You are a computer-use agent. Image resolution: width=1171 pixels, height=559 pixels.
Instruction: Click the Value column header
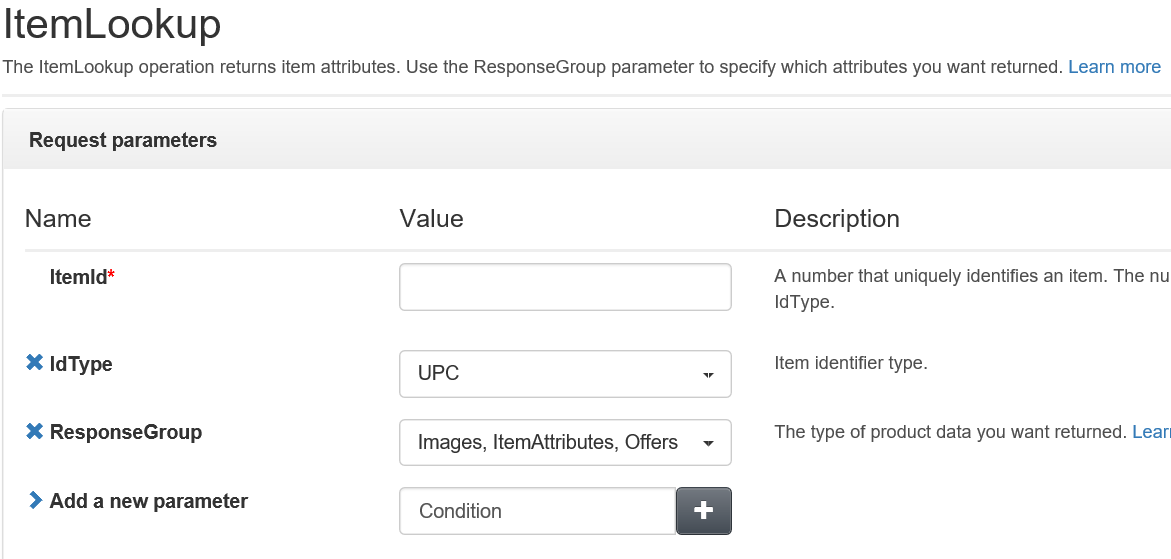(x=431, y=218)
